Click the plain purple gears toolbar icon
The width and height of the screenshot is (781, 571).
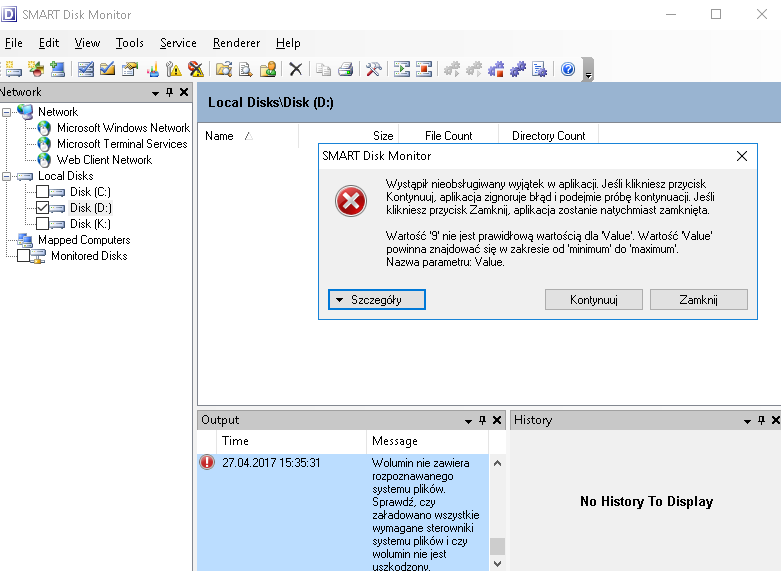pyautogui.click(x=518, y=69)
